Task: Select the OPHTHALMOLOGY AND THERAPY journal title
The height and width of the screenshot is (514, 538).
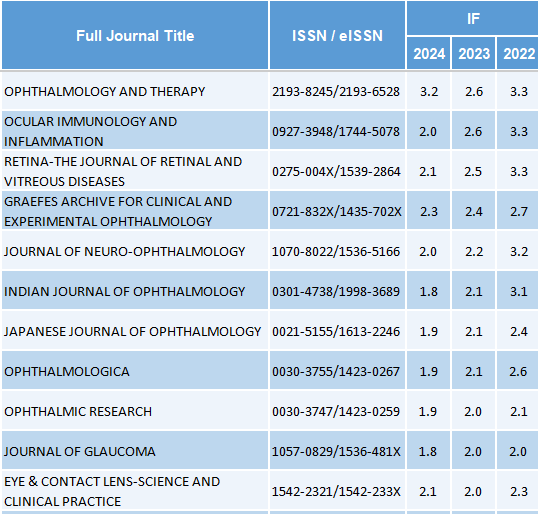Action: click(104, 92)
